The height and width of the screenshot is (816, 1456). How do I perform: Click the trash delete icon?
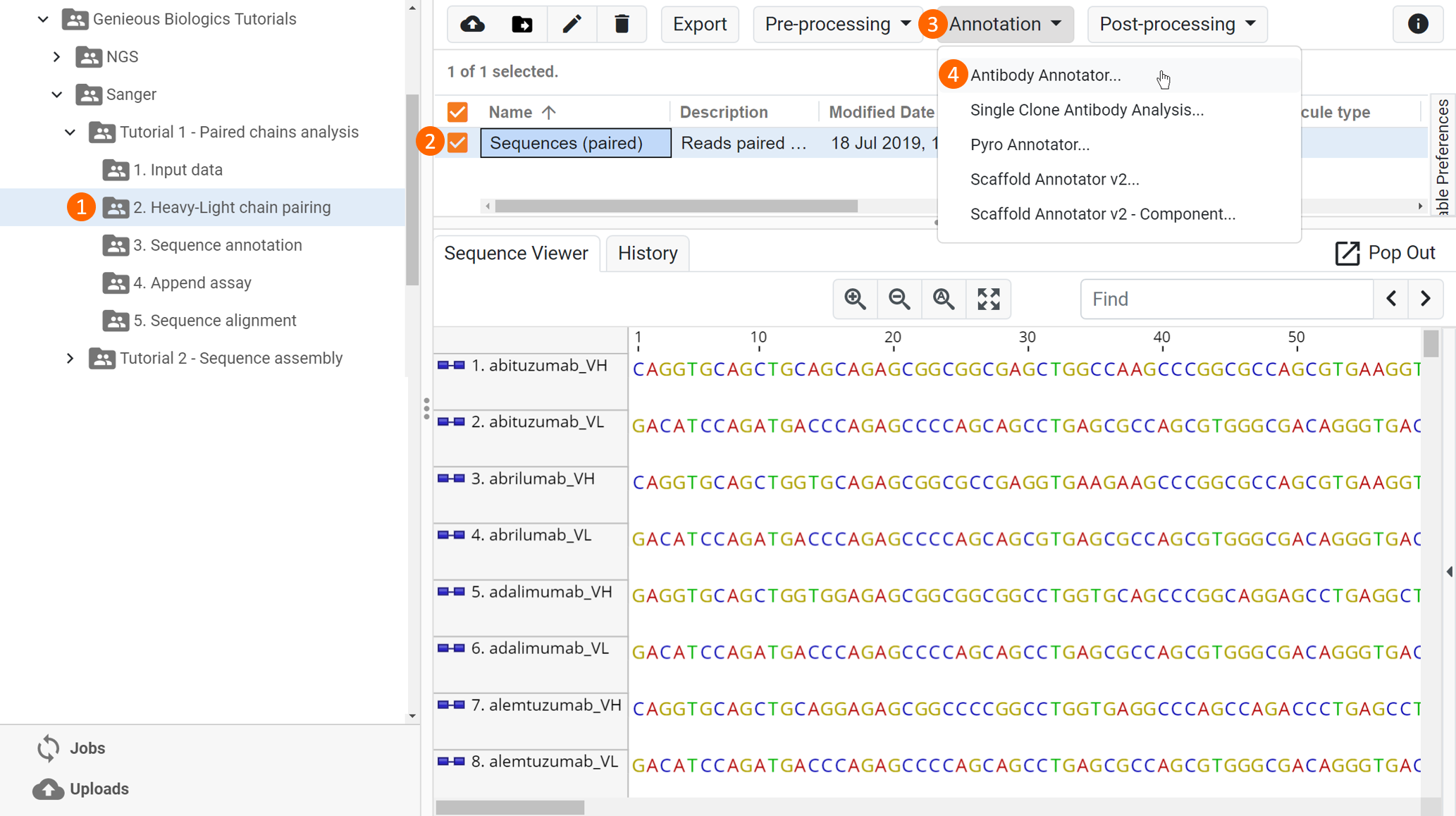pyautogui.click(x=622, y=25)
